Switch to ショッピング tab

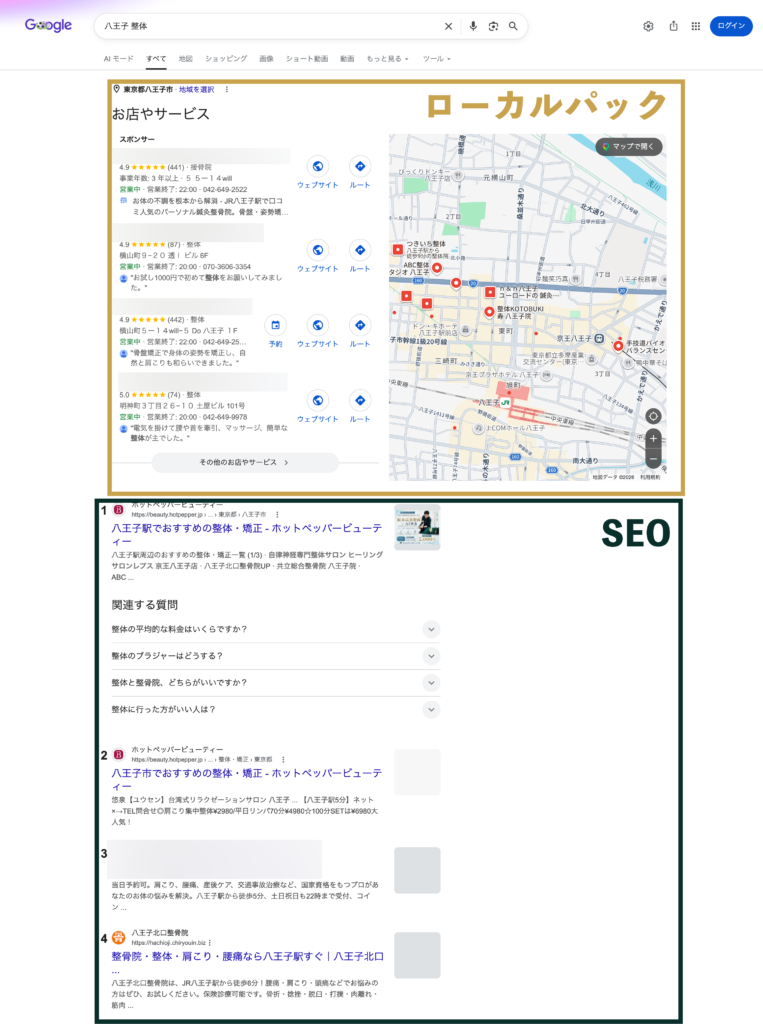click(x=226, y=59)
